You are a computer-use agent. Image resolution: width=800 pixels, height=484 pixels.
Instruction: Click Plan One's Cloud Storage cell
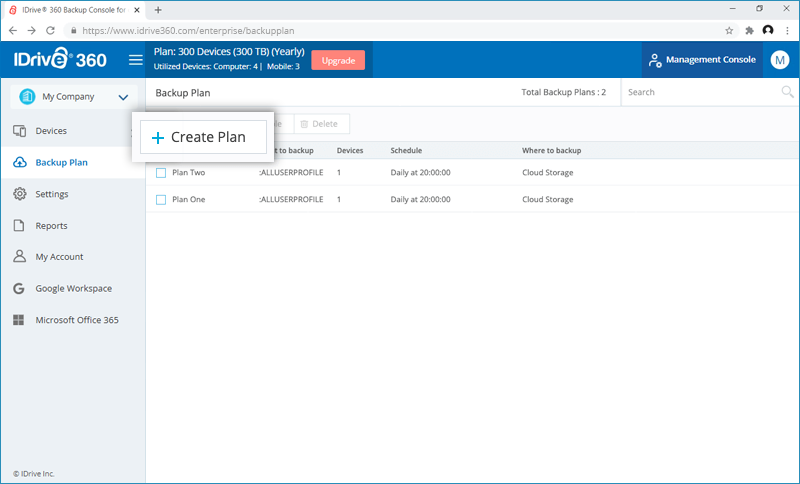click(547, 199)
